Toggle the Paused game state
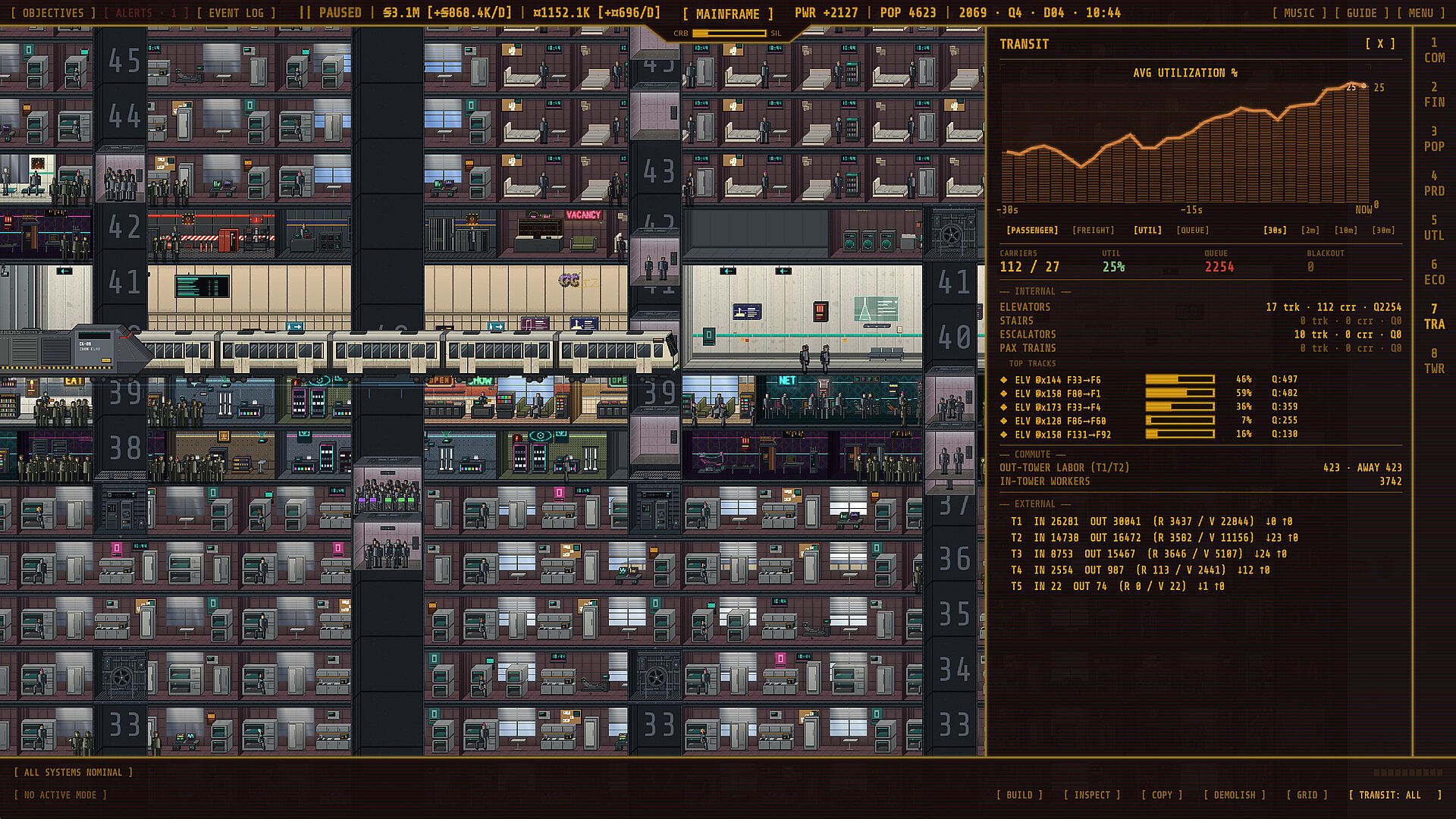 tap(331, 13)
